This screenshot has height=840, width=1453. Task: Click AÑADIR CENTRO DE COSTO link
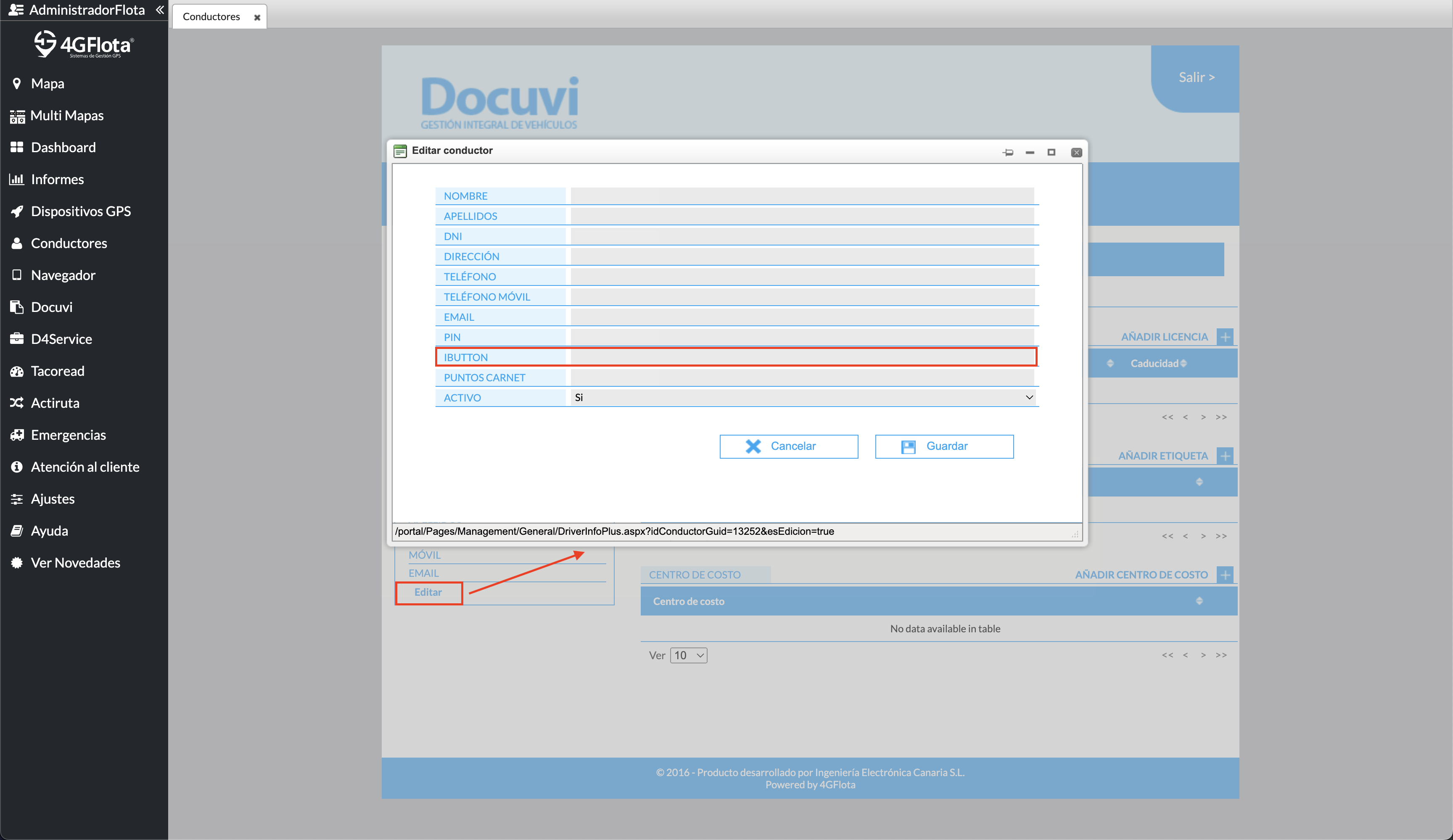[x=1141, y=575]
